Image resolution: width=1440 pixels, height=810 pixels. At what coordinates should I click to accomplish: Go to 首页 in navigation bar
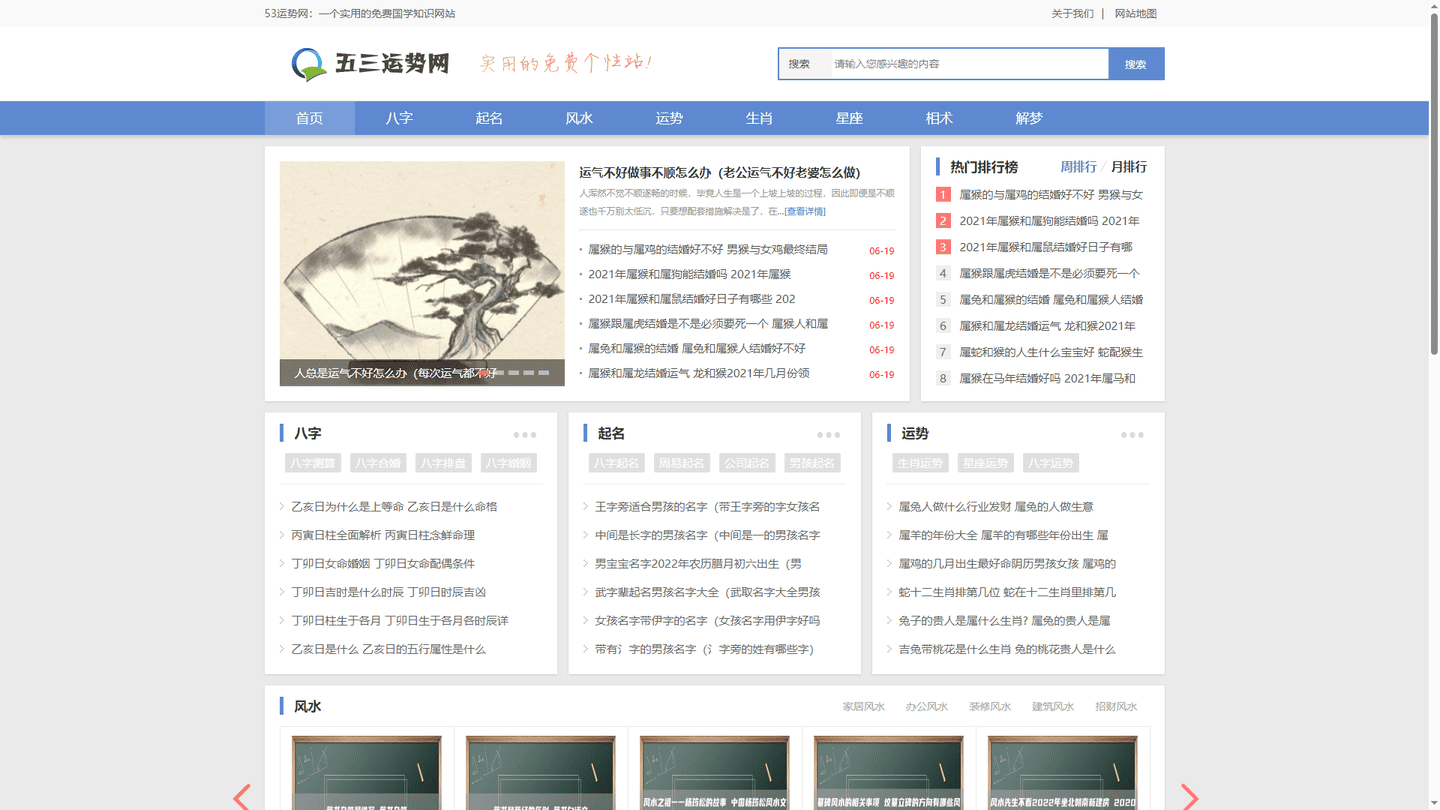309,118
